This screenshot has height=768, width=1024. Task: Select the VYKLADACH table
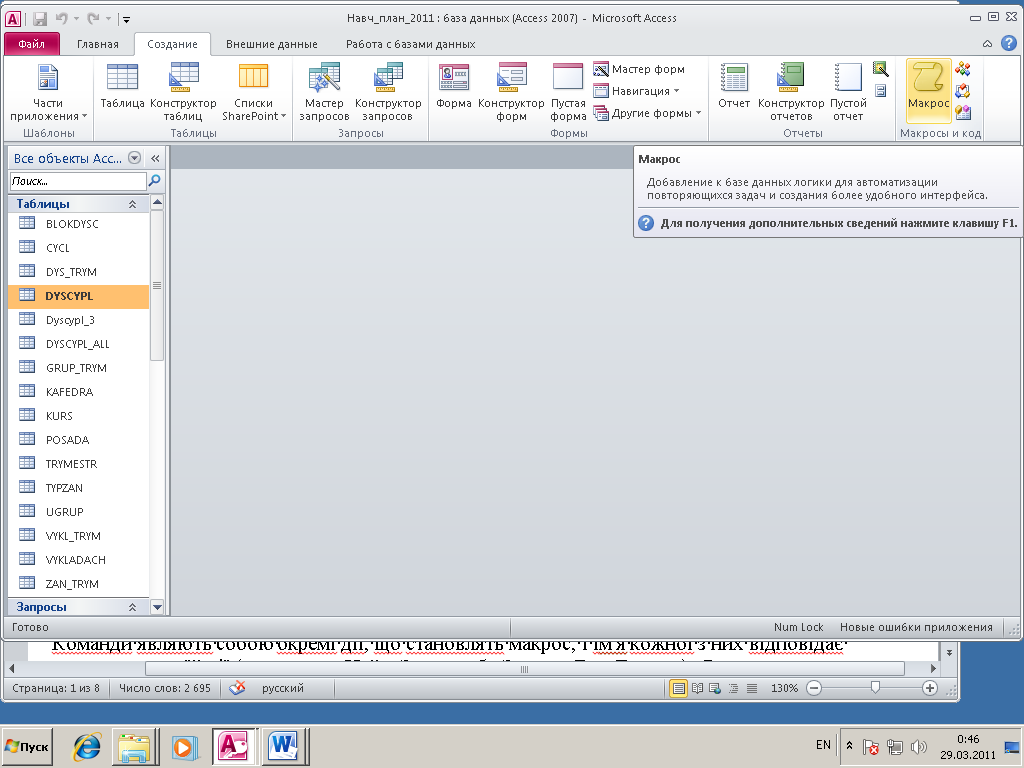pos(79,560)
